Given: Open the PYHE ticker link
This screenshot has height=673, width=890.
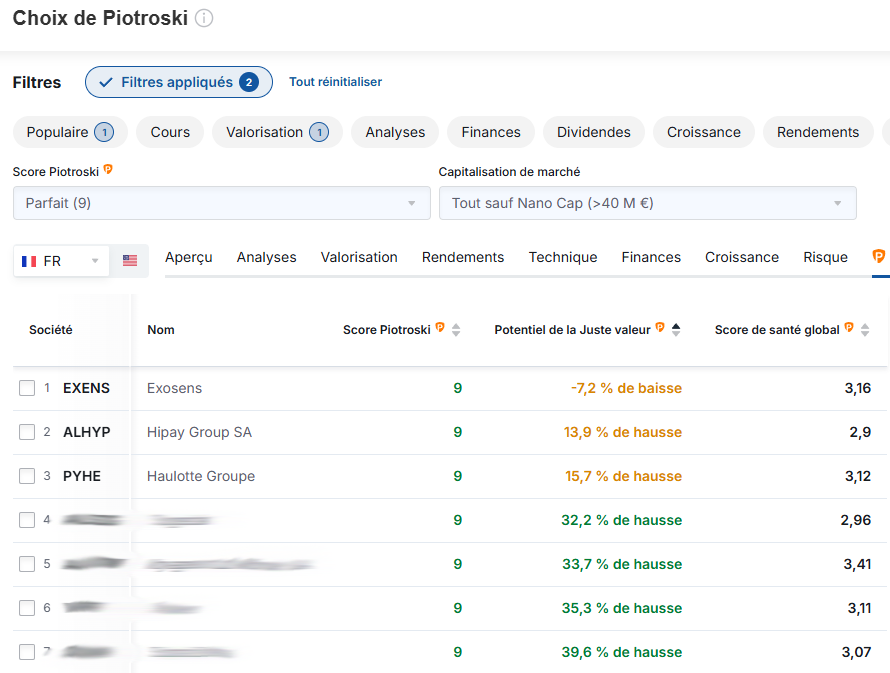Looking at the screenshot, I should coord(82,476).
